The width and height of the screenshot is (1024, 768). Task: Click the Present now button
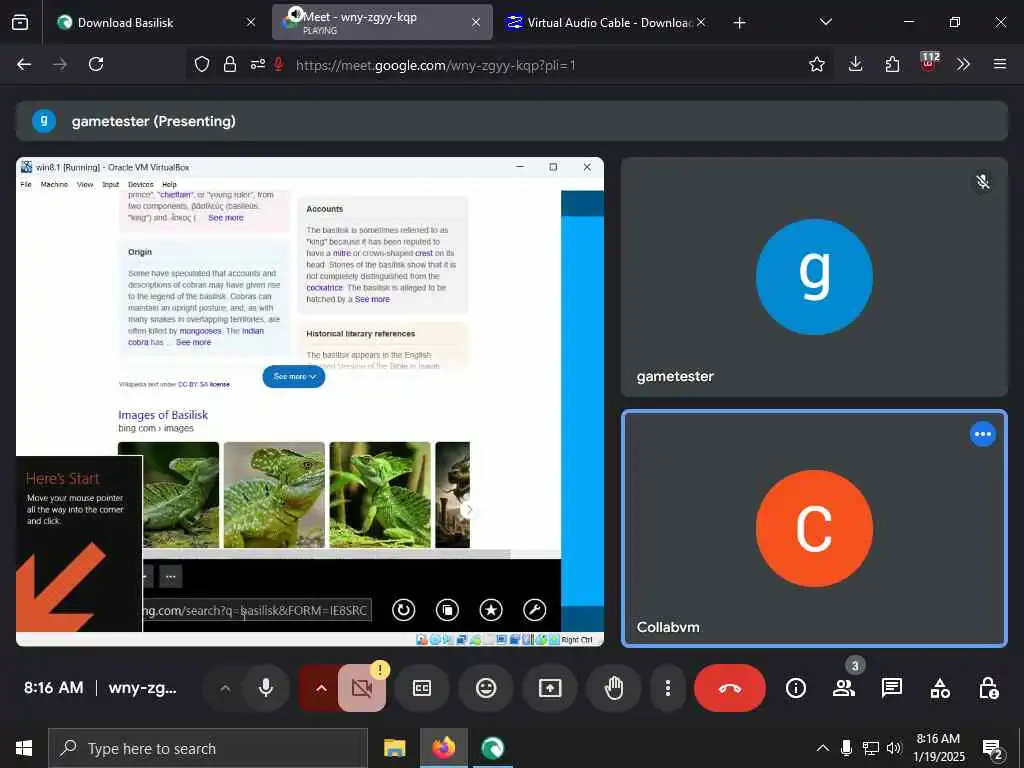550,688
